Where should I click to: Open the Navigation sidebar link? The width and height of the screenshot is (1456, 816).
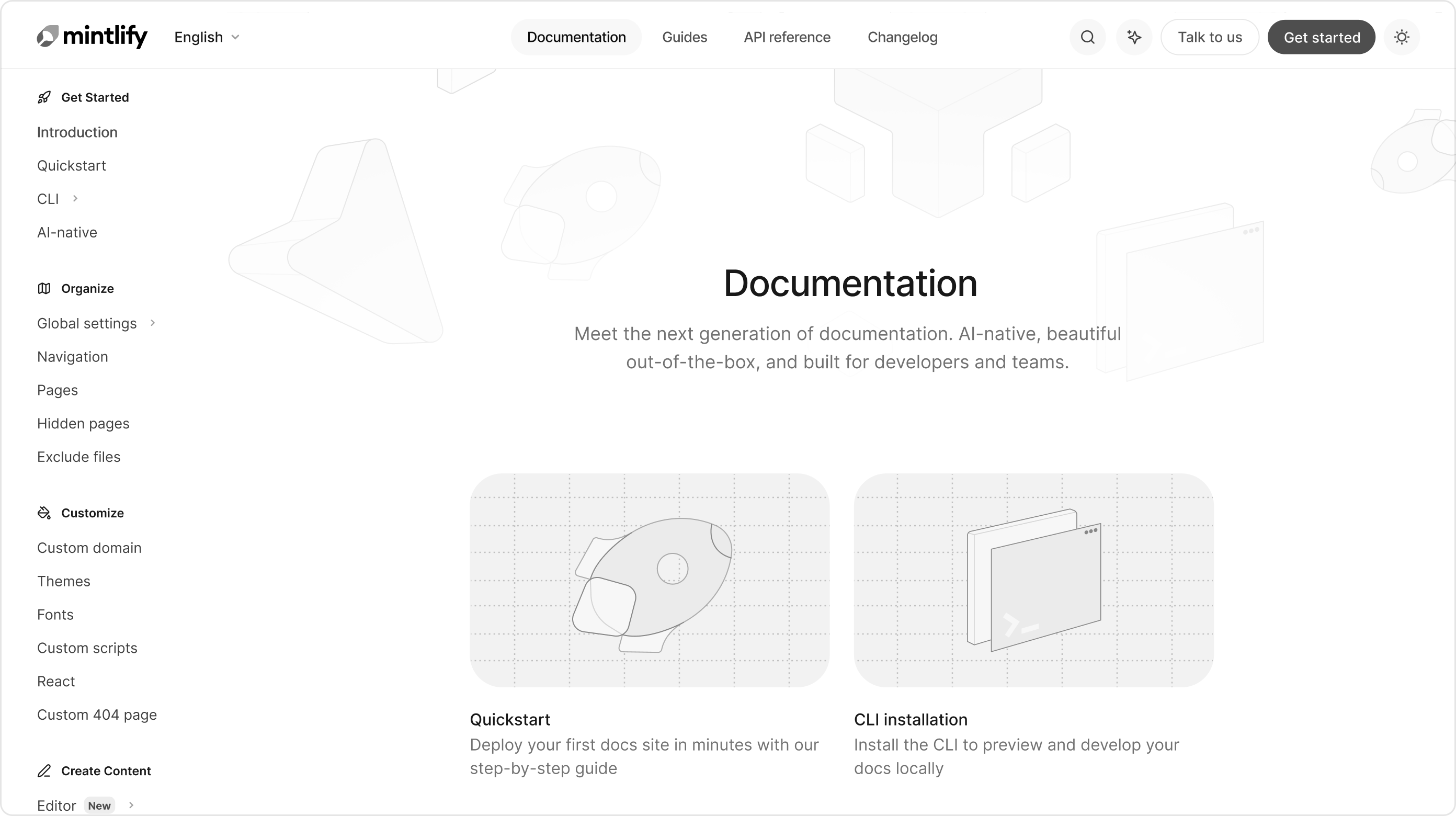pyautogui.click(x=73, y=357)
